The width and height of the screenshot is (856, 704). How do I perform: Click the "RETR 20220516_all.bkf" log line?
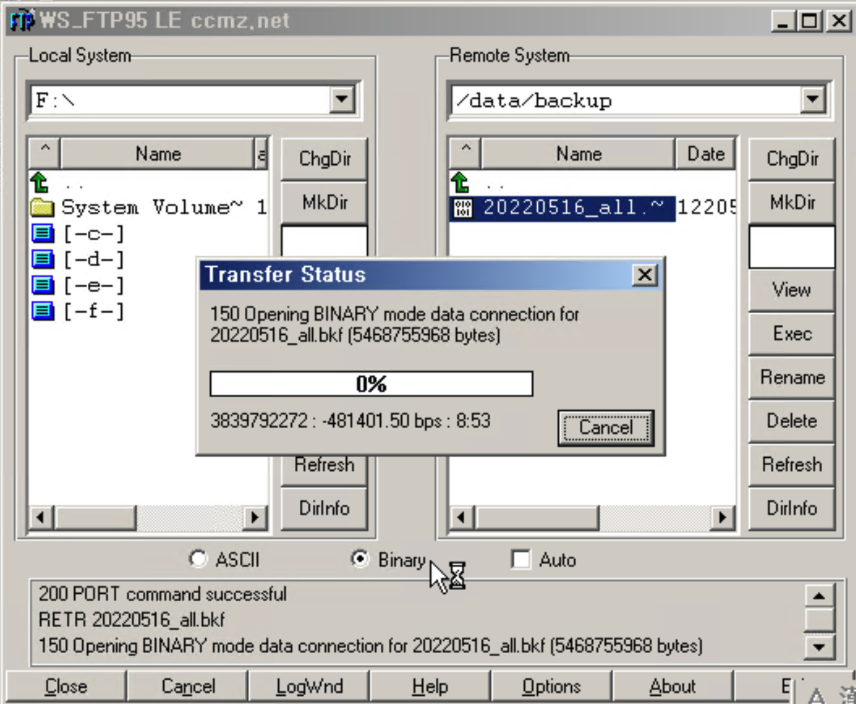[x=132, y=620]
